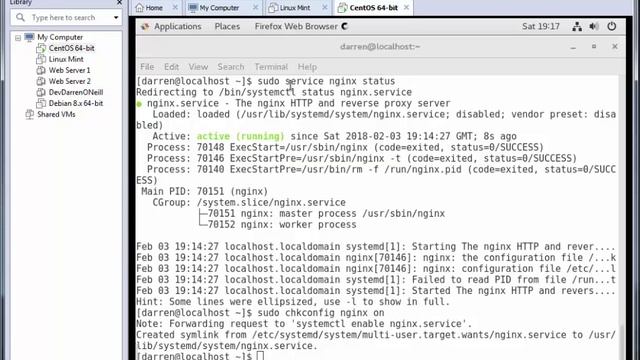Collapse the My Computer tree node

click(18, 38)
